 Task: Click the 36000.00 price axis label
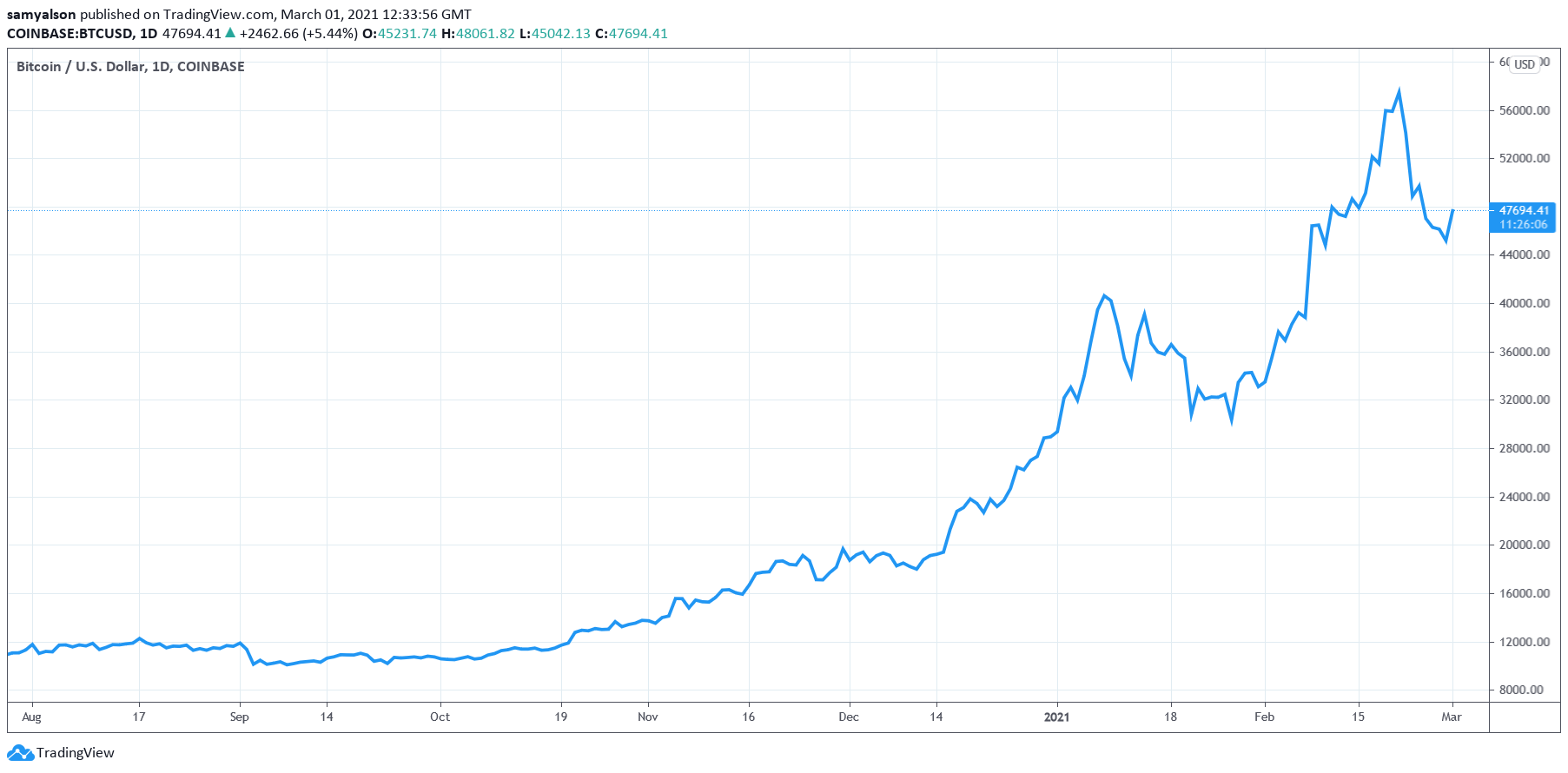click(x=1525, y=352)
